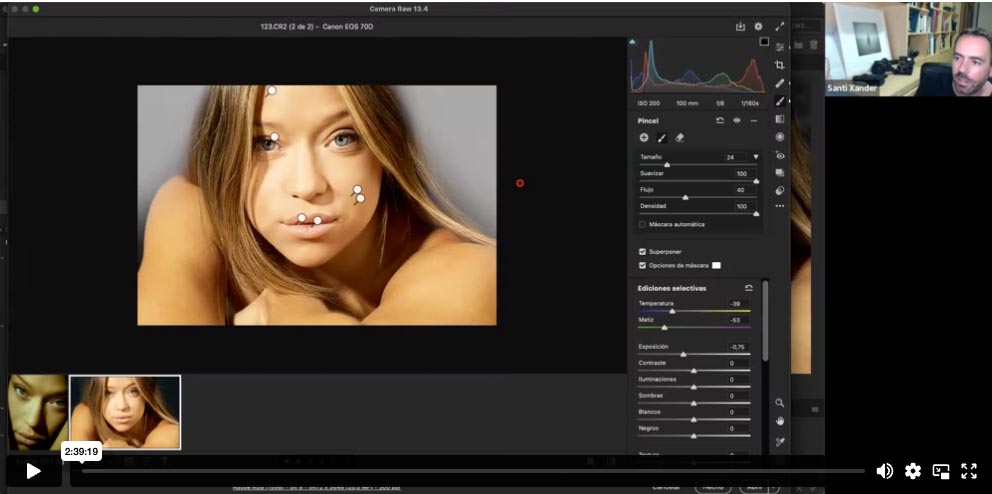Click the brush pin near the left eye
This screenshot has height=494, width=992.
pyautogui.click(x=275, y=137)
